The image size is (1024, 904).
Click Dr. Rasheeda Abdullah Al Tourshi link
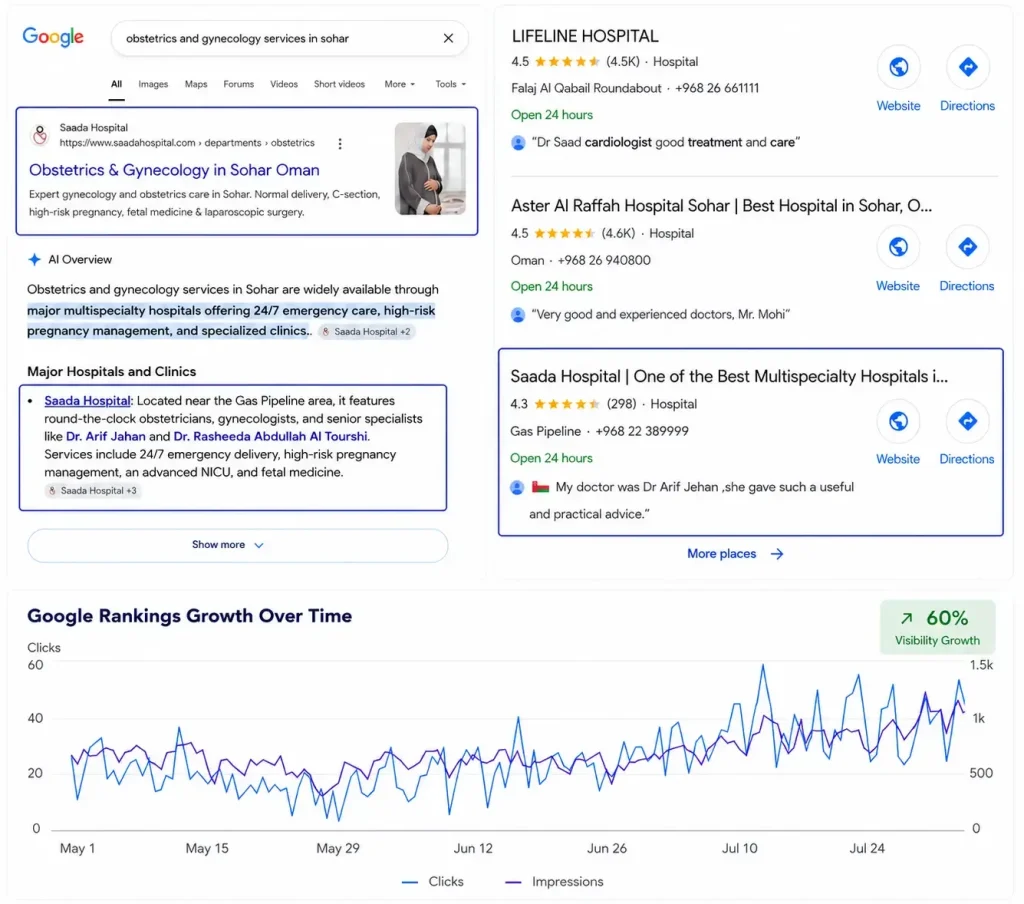click(x=270, y=436)
